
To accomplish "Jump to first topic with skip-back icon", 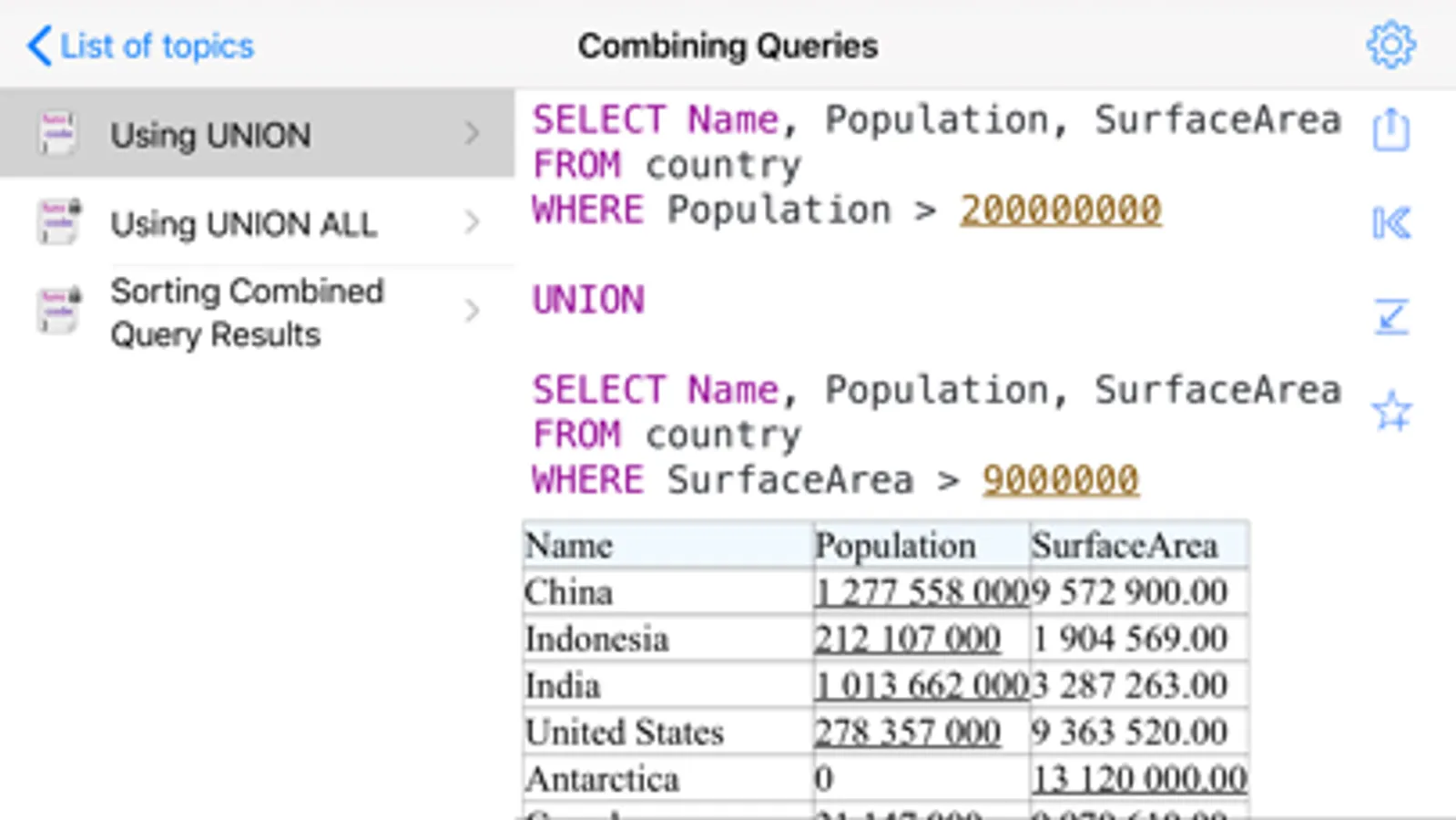I will pyautogui.click(x=1391, y=222).
